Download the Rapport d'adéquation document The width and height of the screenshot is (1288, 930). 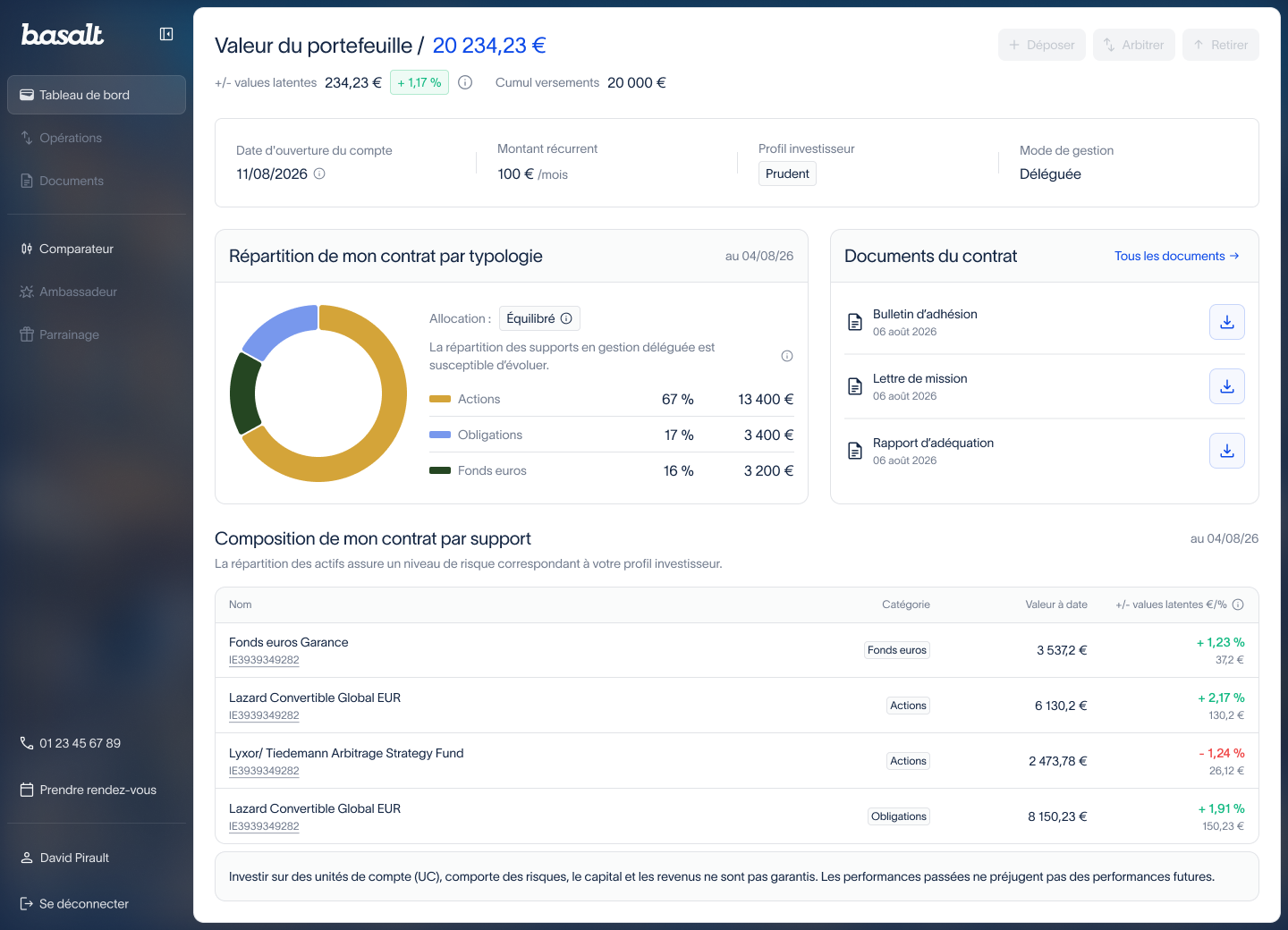(x=1227, y=451)
